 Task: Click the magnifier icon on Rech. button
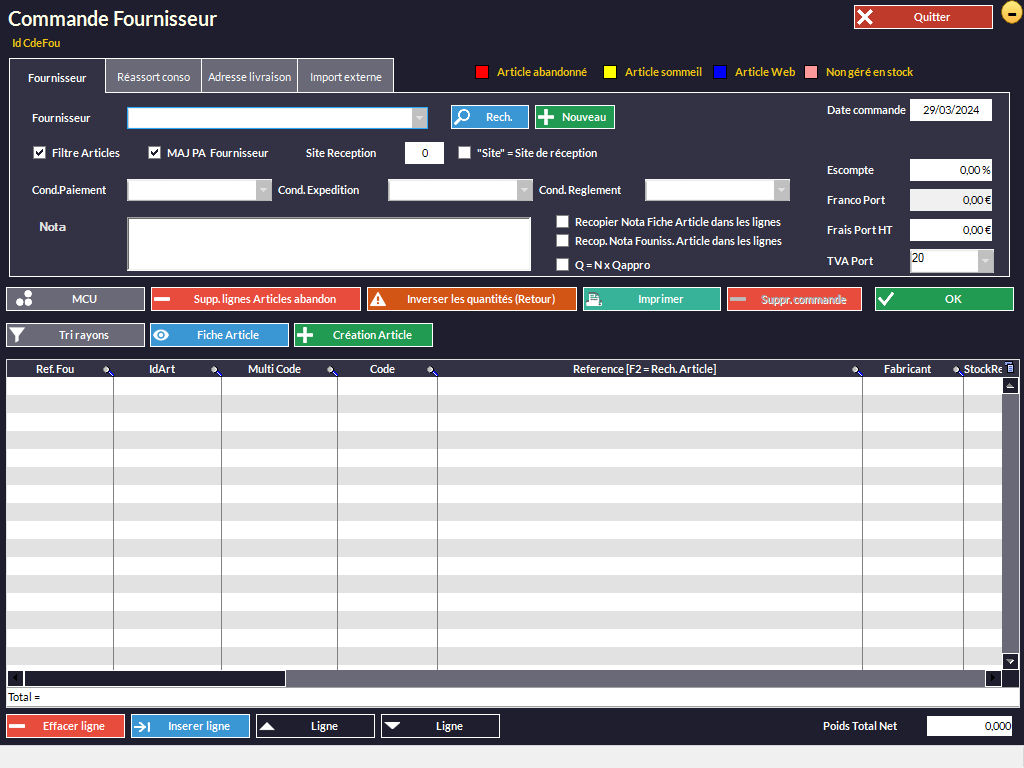pyautogui.click(x=463, y=117)
